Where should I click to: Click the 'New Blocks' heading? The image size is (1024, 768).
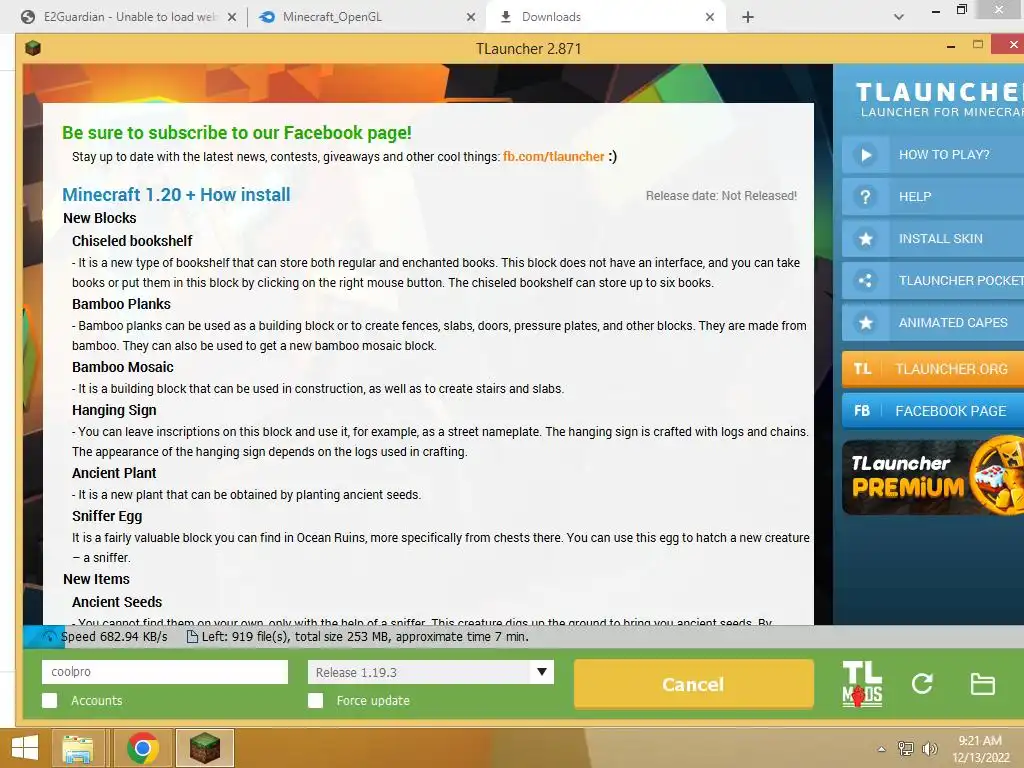click(x=99, y=218)
